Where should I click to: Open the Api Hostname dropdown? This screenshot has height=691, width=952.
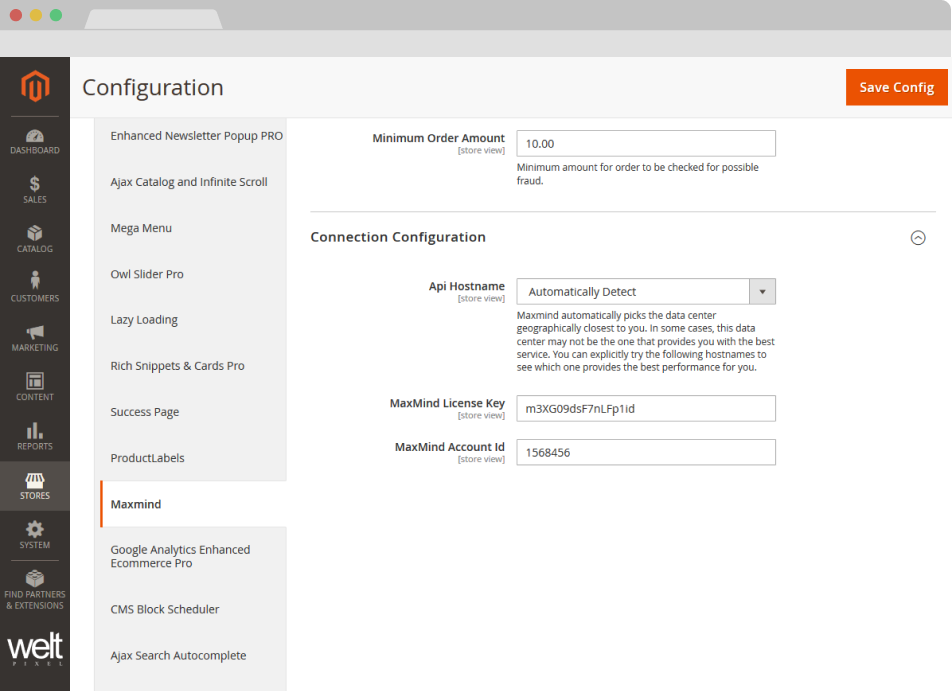pos(633,292)
